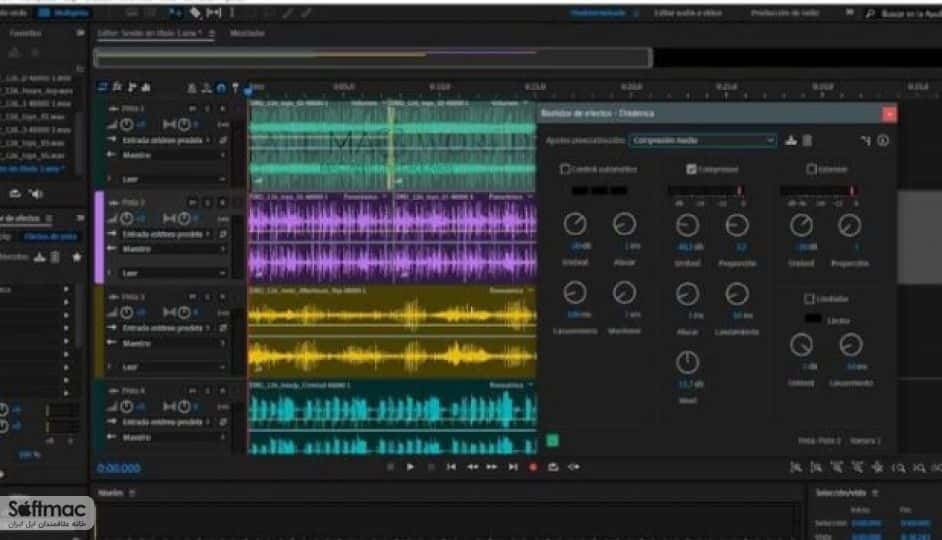Click star favorite icon in effects rack
This screenshot has height=540, width=942.
77,257
